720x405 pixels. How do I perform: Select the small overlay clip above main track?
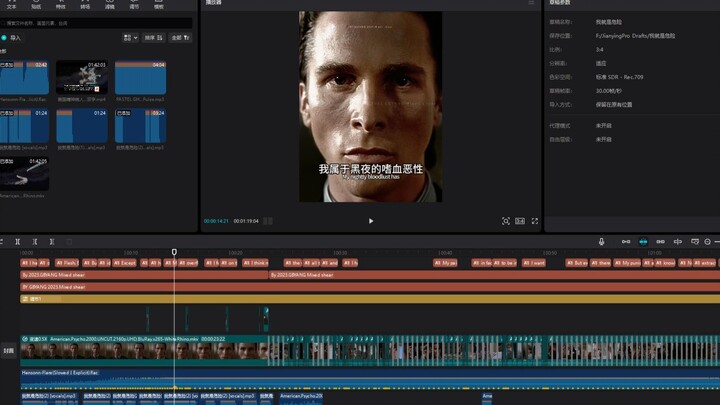[x=266, y=319]
